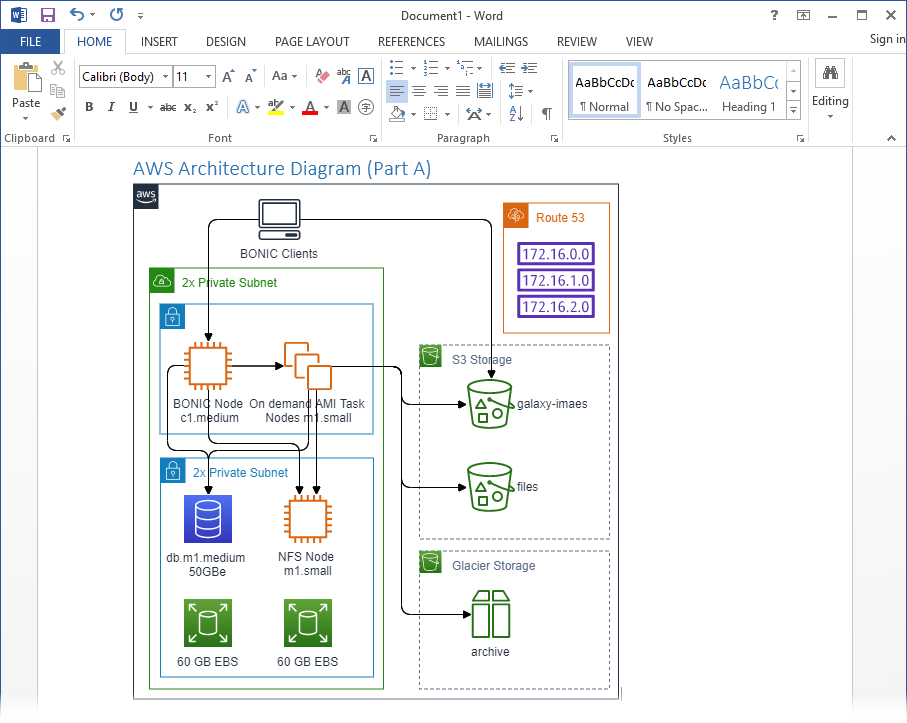
Task: Click the font size input field
Action: (188, 76)
